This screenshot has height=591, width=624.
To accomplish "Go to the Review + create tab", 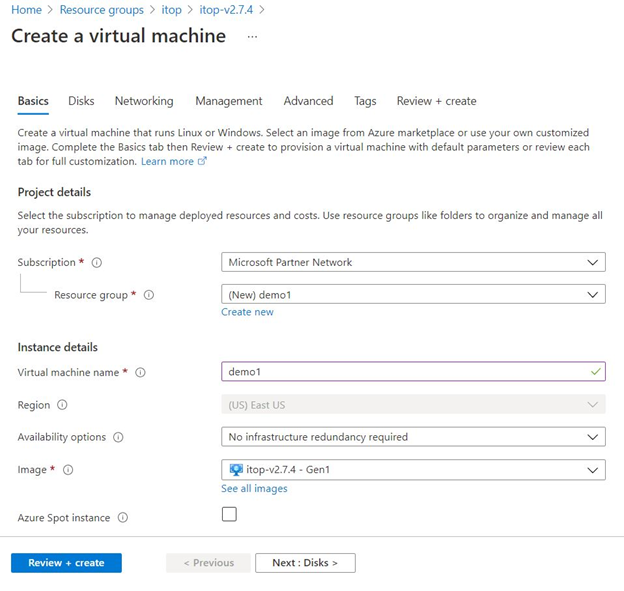I will (x=436, y=101).
